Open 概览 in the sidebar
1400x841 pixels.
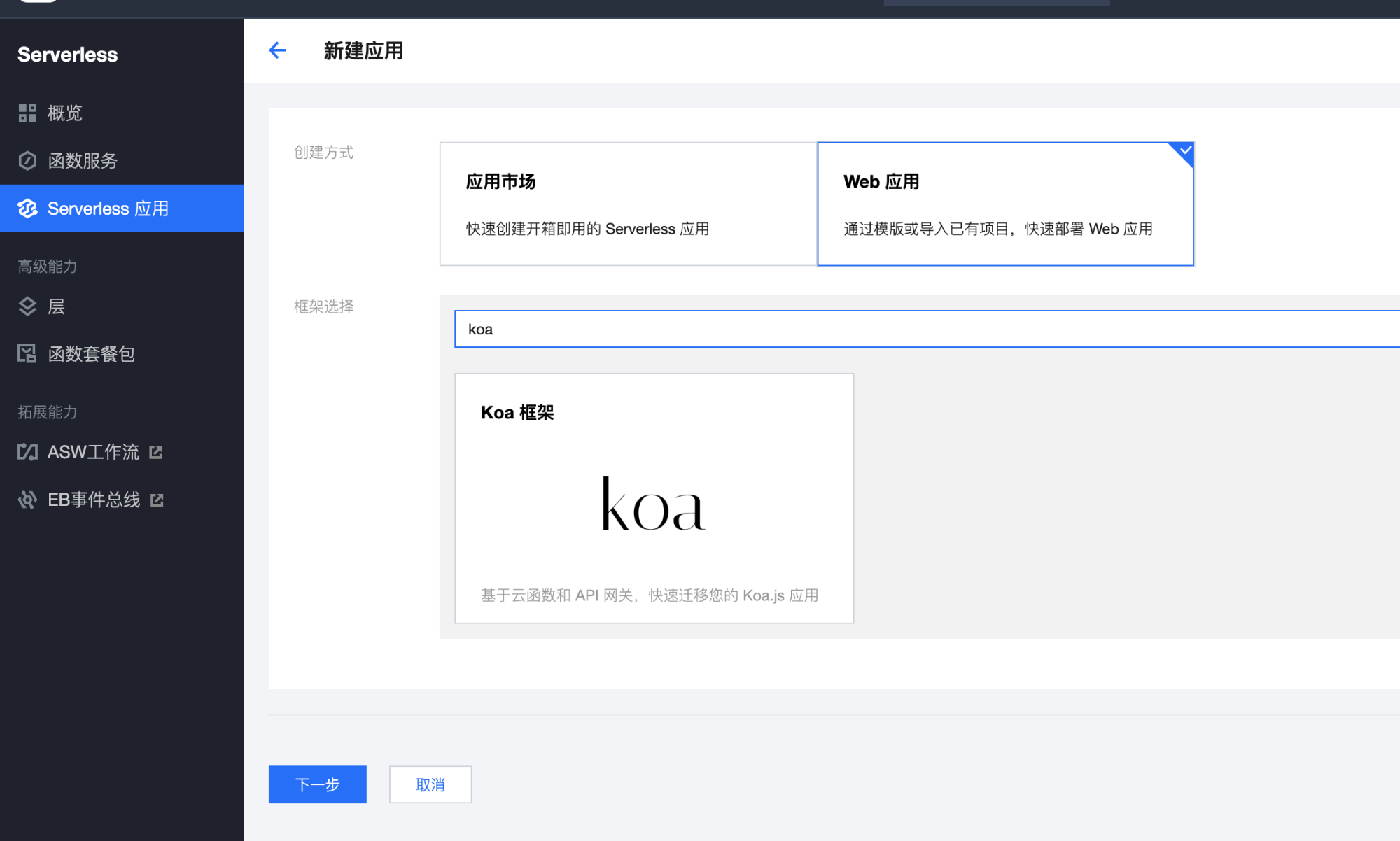tap(122, 113)
